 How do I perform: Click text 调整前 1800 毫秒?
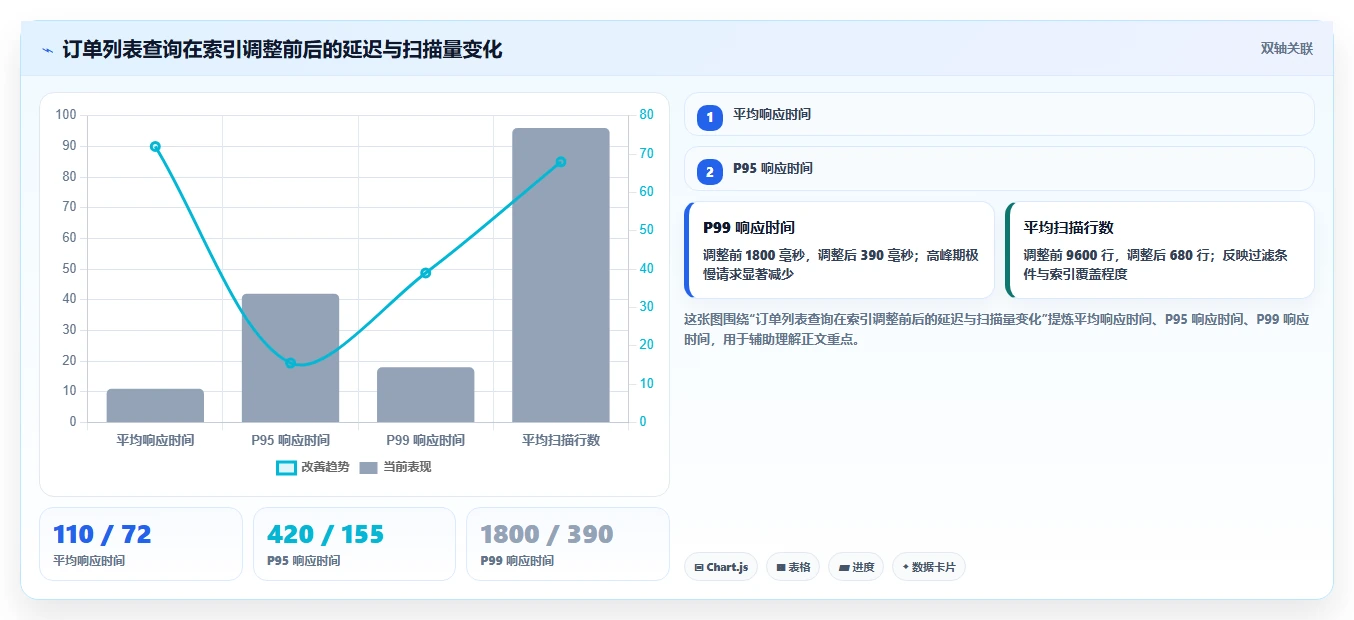click(756, 255)
